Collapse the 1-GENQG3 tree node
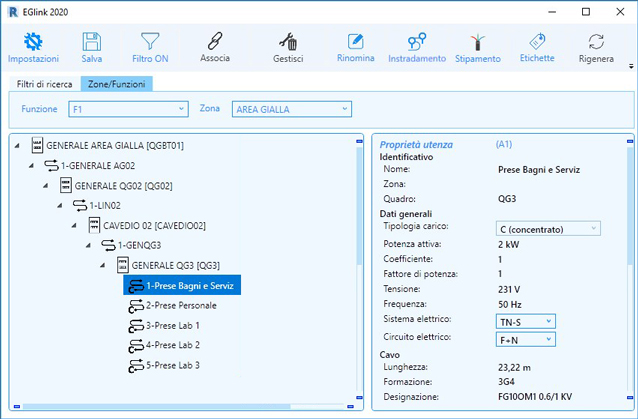 pyautogui.click(x=88, y=245)
